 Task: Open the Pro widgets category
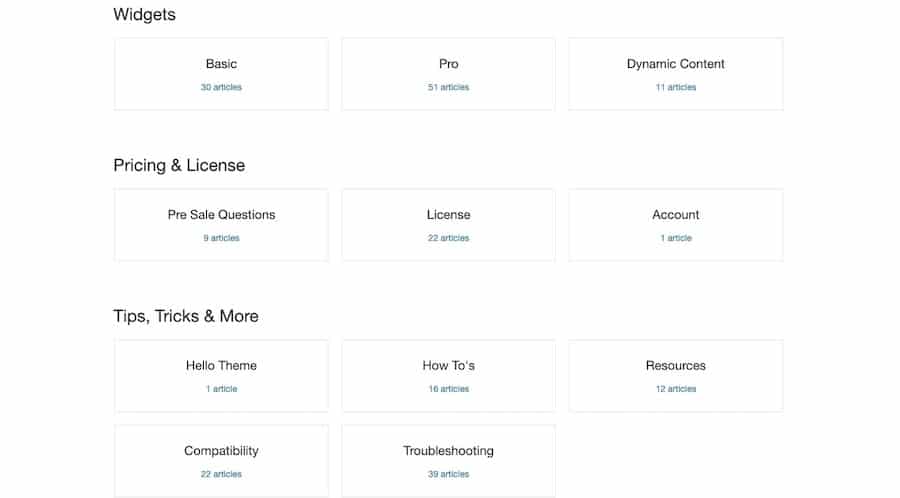click(448, 64)
